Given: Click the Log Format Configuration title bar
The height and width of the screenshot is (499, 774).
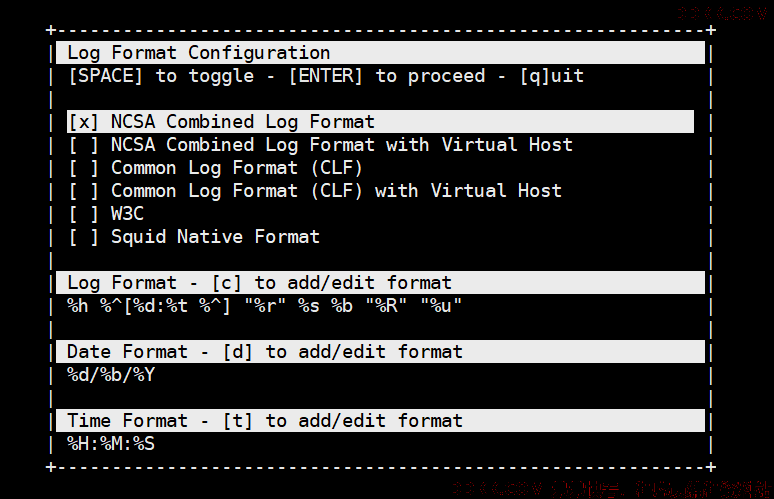Looking at the screenshot, I should [380, 53].
